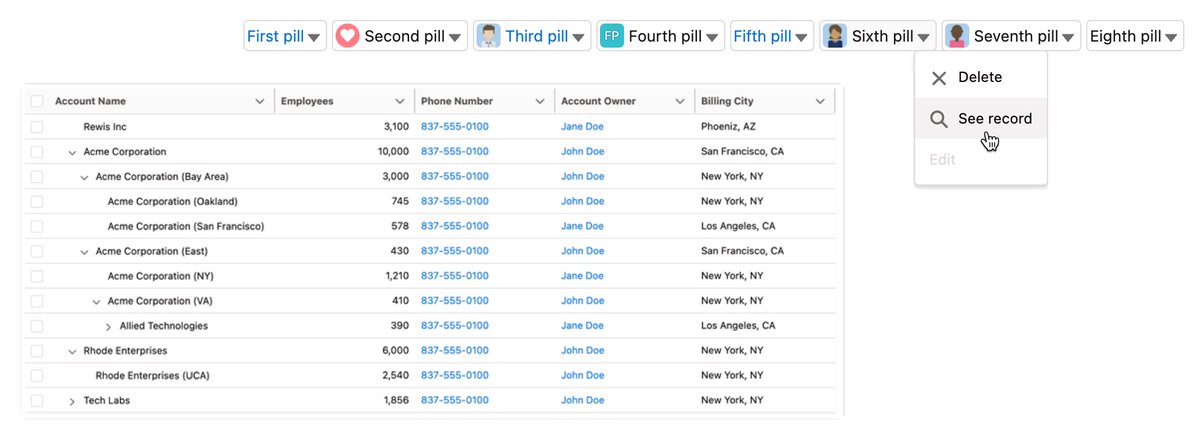Click phone number link in Rewis Inc row
This screenshot has width=1200, height=434.
(x=455, y=127)
